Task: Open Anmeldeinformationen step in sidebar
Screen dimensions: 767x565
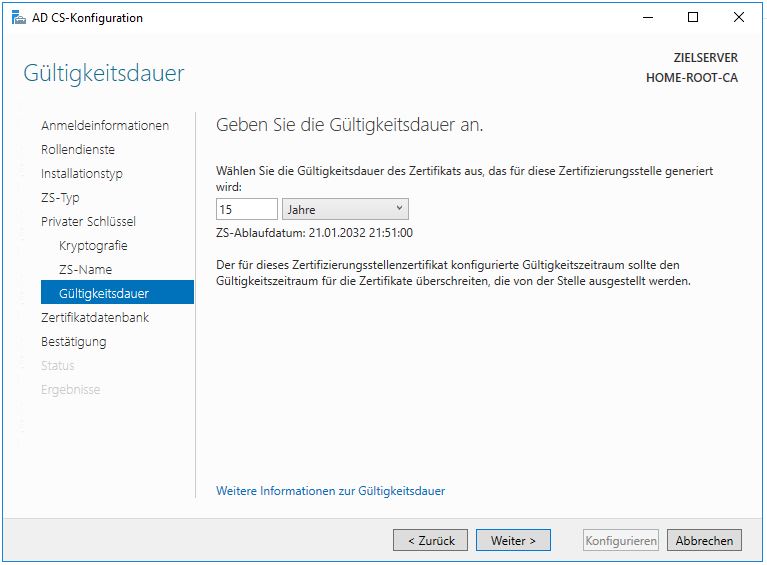Action: coord(104,125)
